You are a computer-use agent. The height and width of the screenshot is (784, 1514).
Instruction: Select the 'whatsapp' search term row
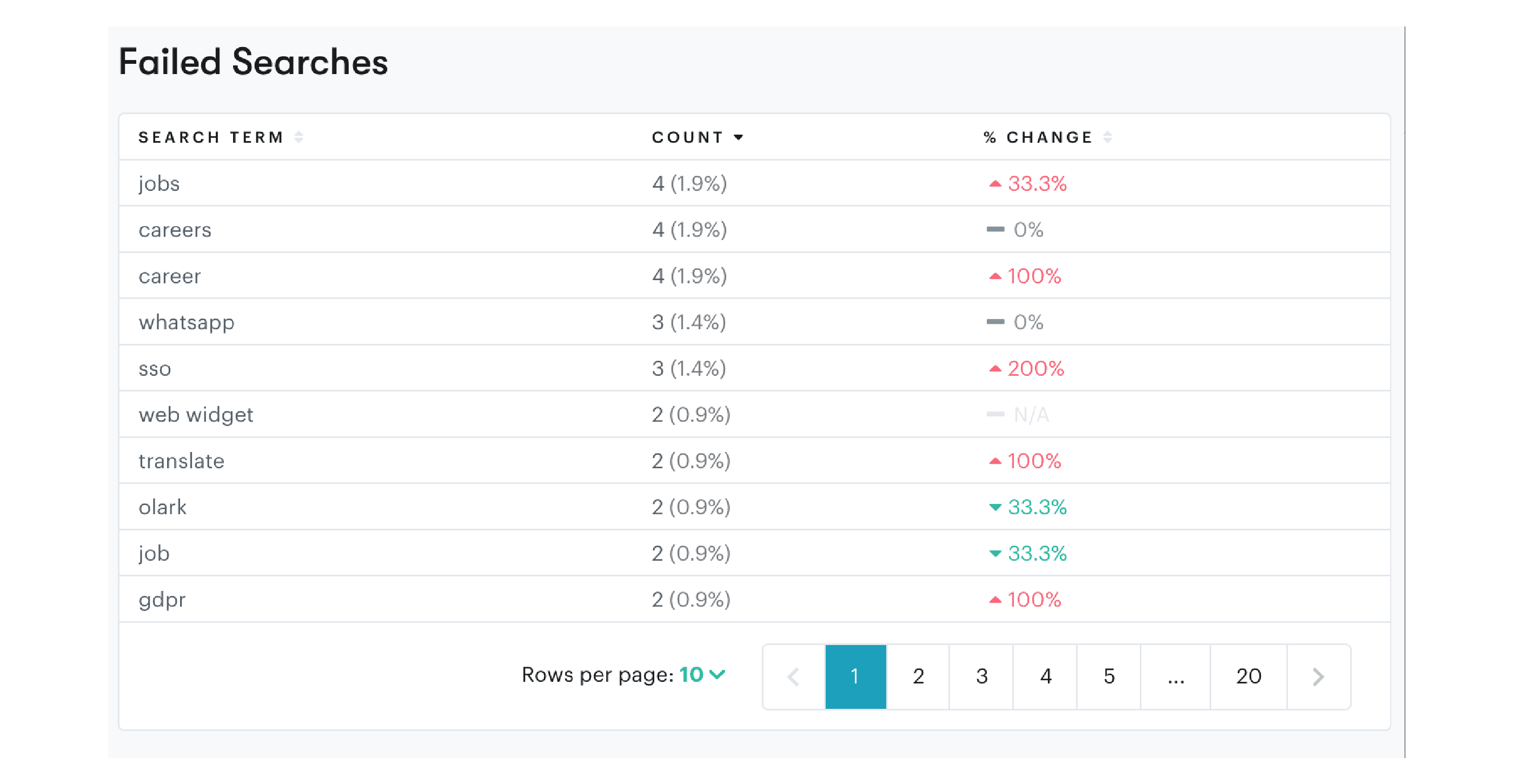coord(187,322)
